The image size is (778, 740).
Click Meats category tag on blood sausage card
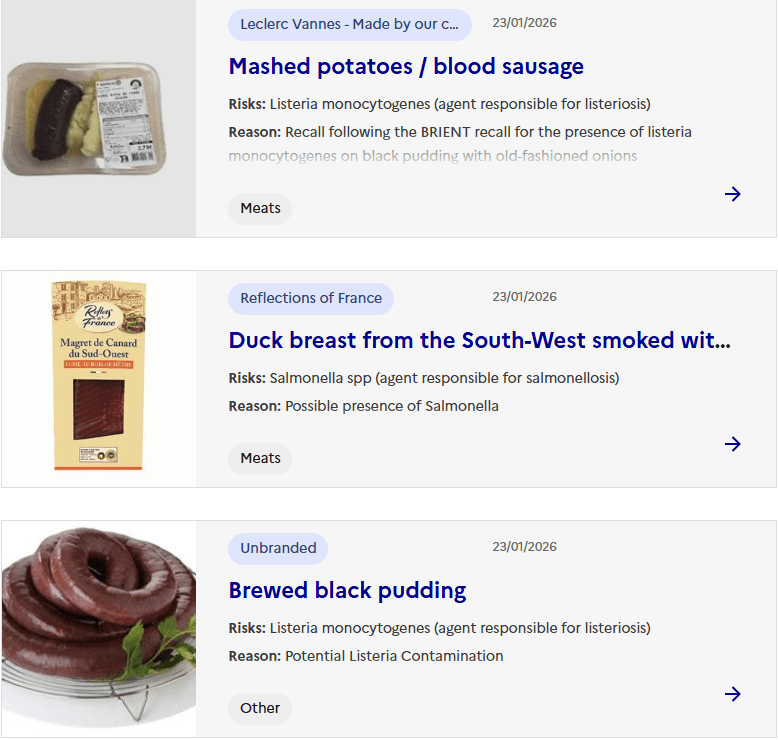tap(260, 209)
